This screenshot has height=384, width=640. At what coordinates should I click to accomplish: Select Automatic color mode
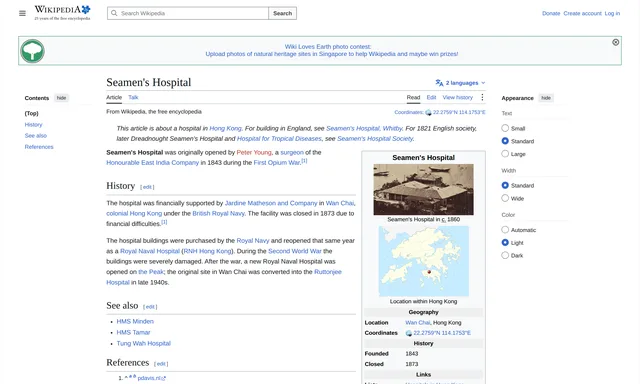(x=505, y=230)
